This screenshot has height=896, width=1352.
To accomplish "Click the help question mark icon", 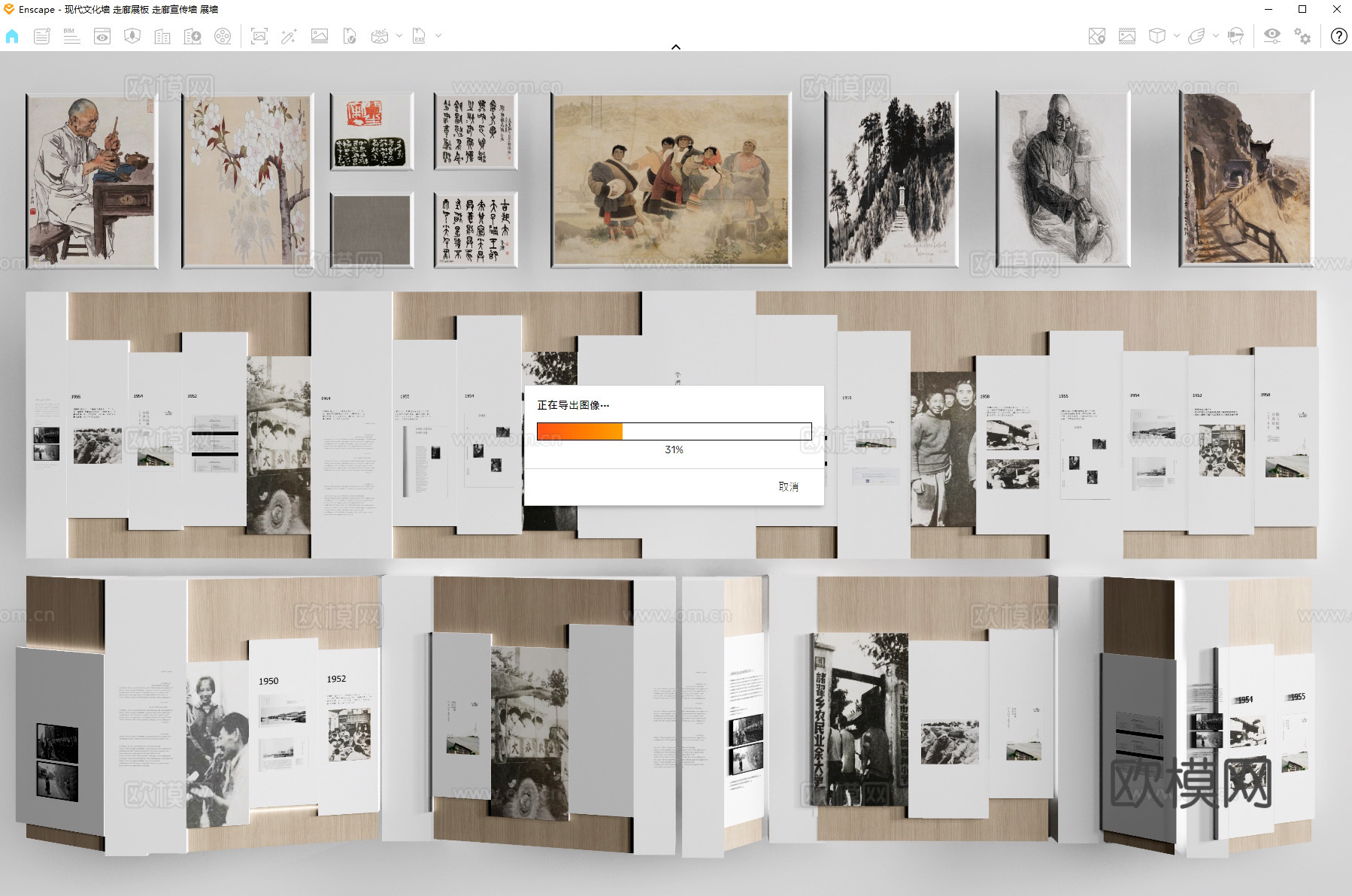I will (1339, 36).
